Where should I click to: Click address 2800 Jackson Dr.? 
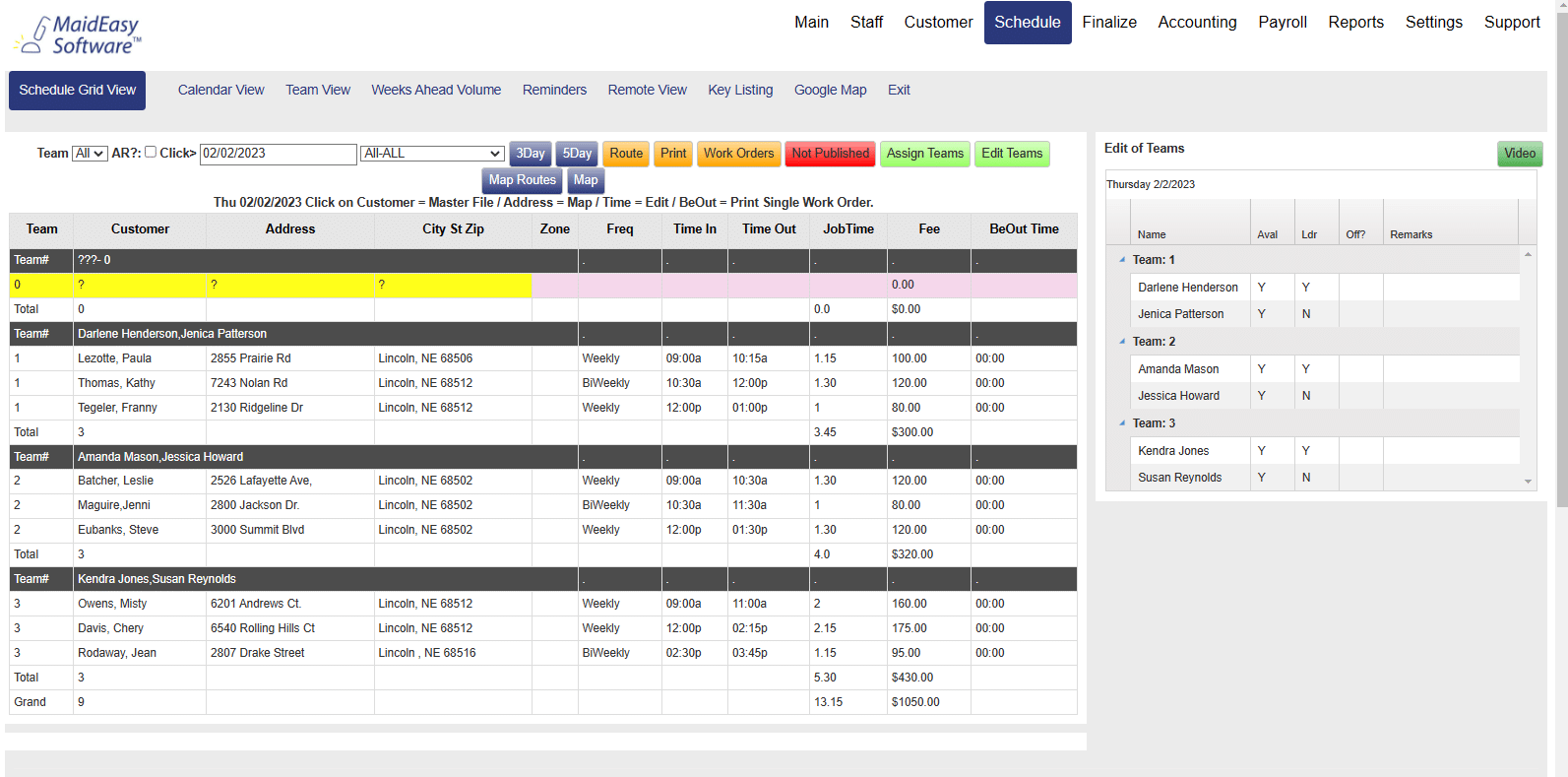(x=255, y=505)
